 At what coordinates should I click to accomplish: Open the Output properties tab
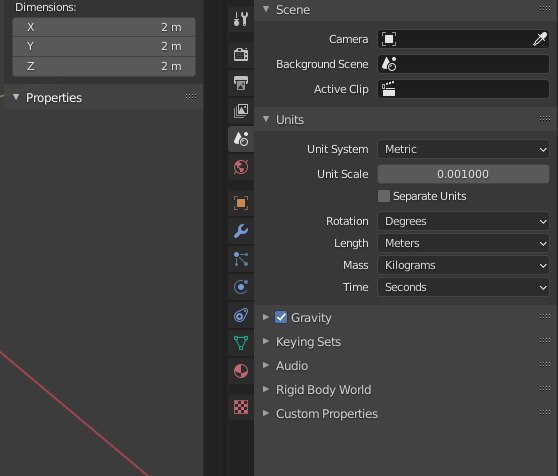[241, 83]
